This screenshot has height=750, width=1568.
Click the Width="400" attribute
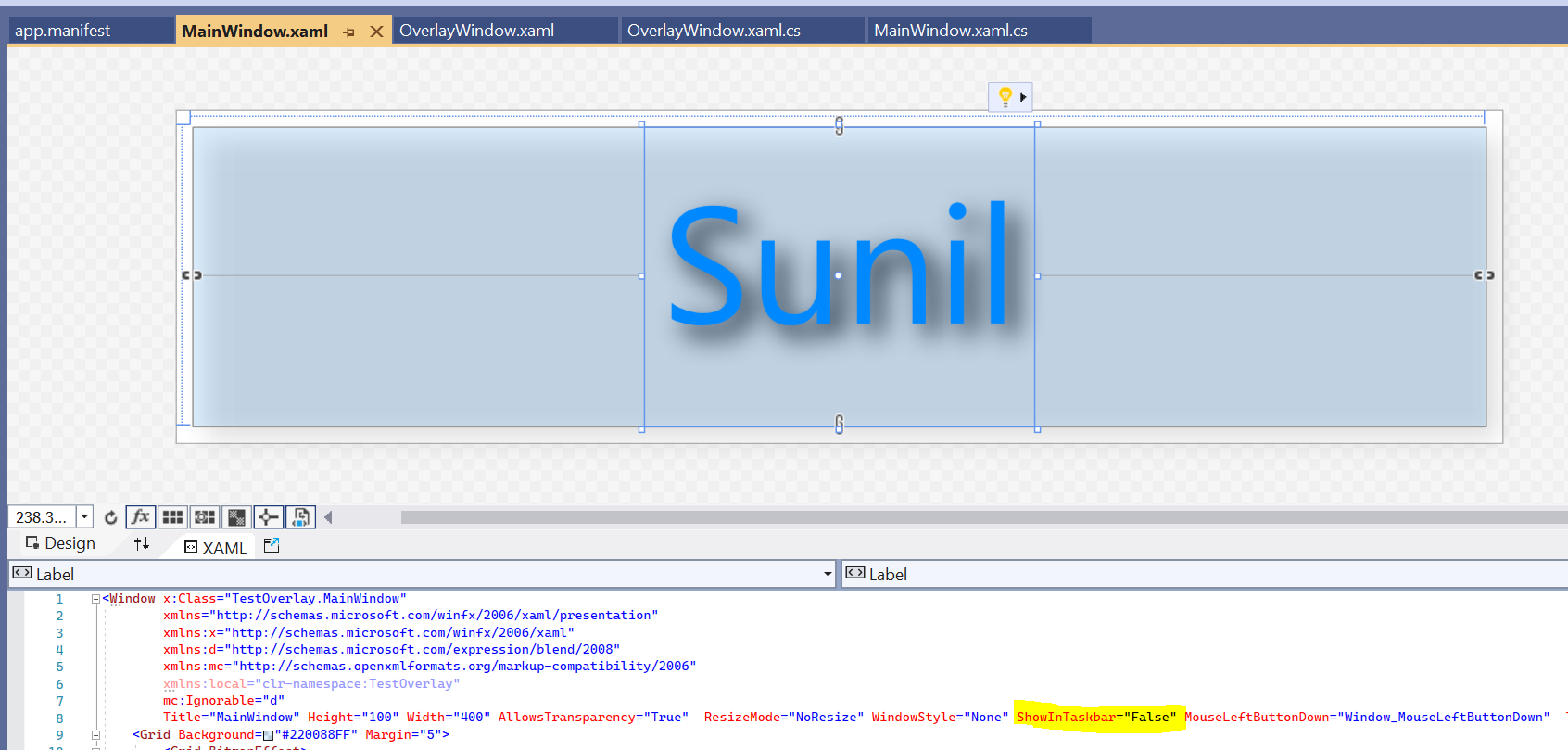(449, 717)
